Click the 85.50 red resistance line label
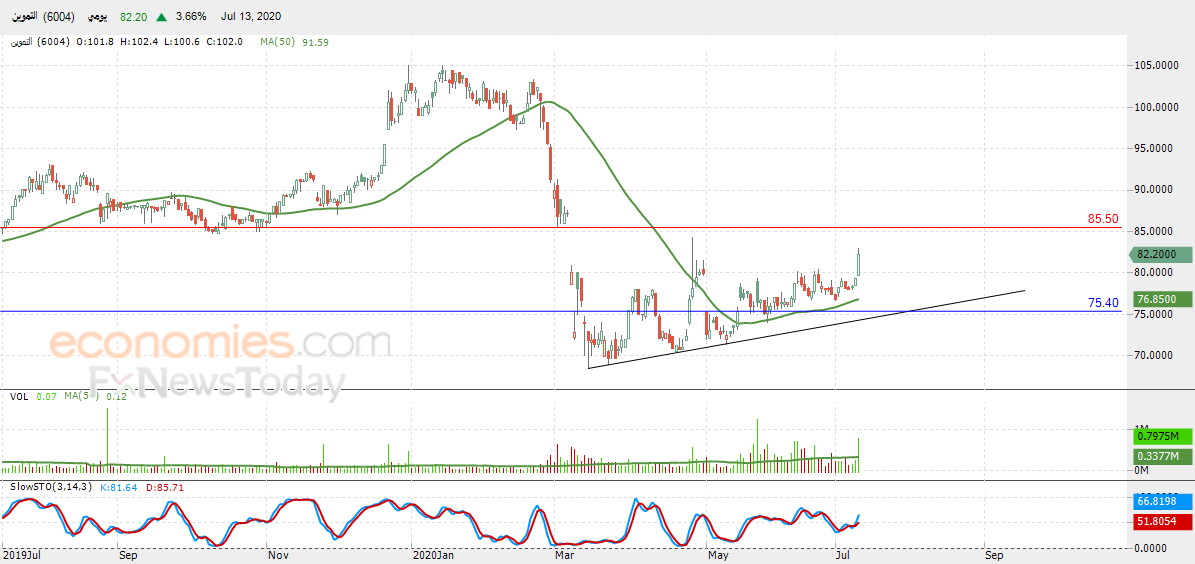This screenshot has width=1195, height=564. click(x=1103, y=219)
